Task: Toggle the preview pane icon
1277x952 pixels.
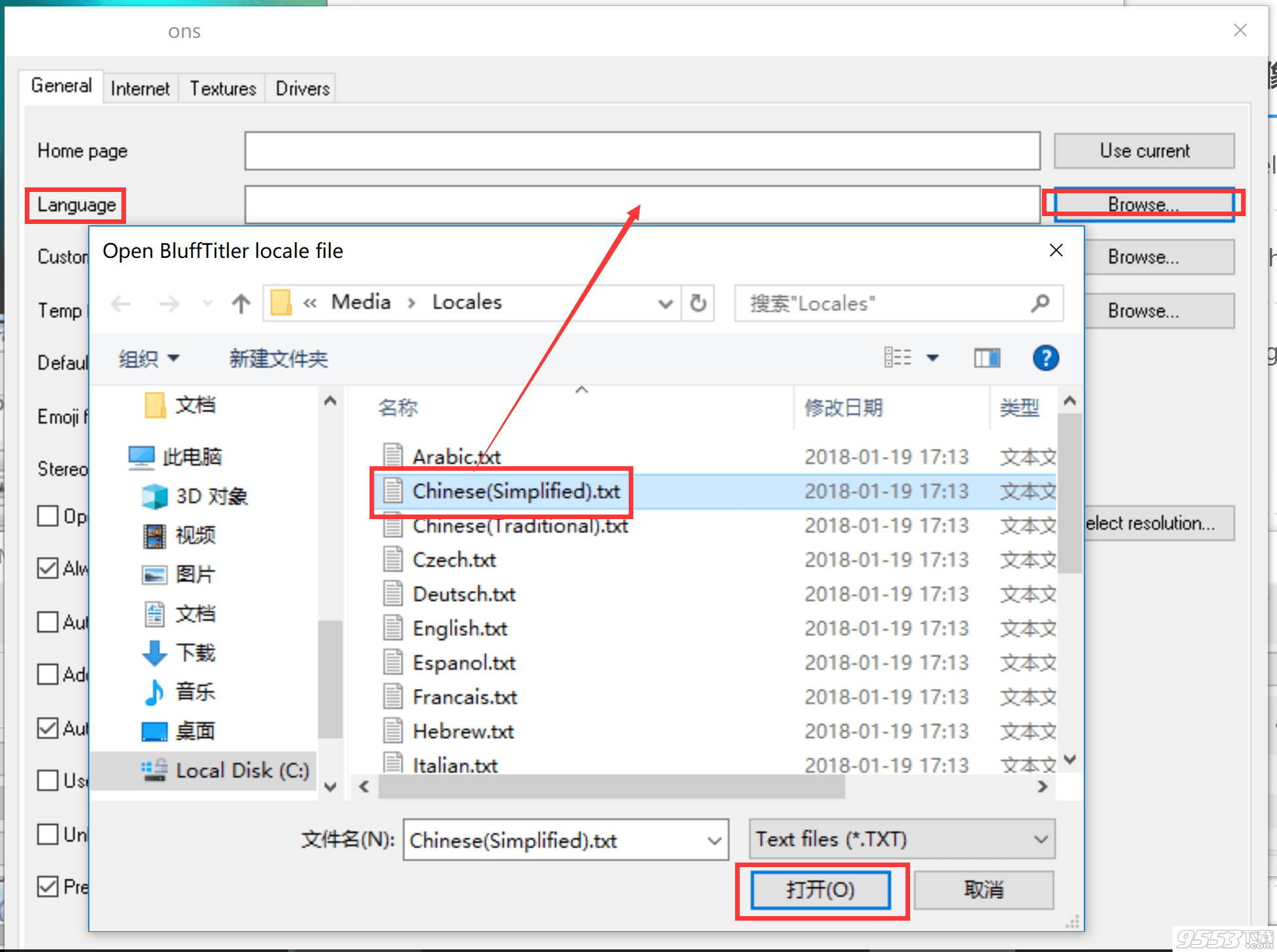Action: 987,358
